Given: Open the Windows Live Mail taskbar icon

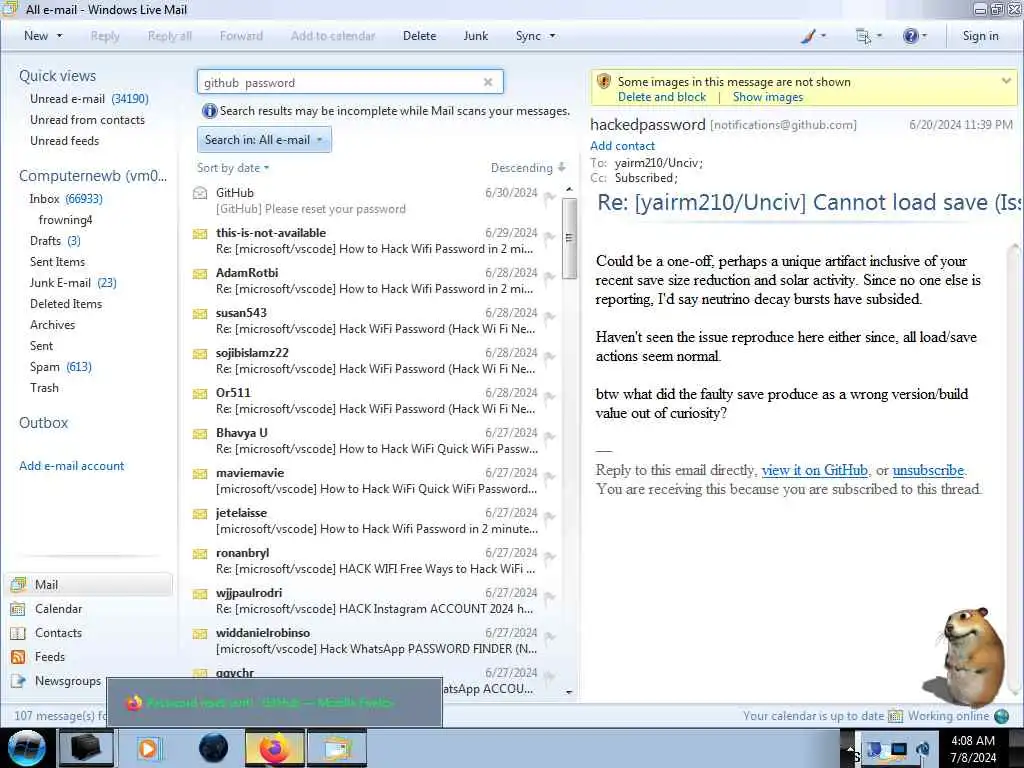Looking at the screenshot, I should 337,748.
